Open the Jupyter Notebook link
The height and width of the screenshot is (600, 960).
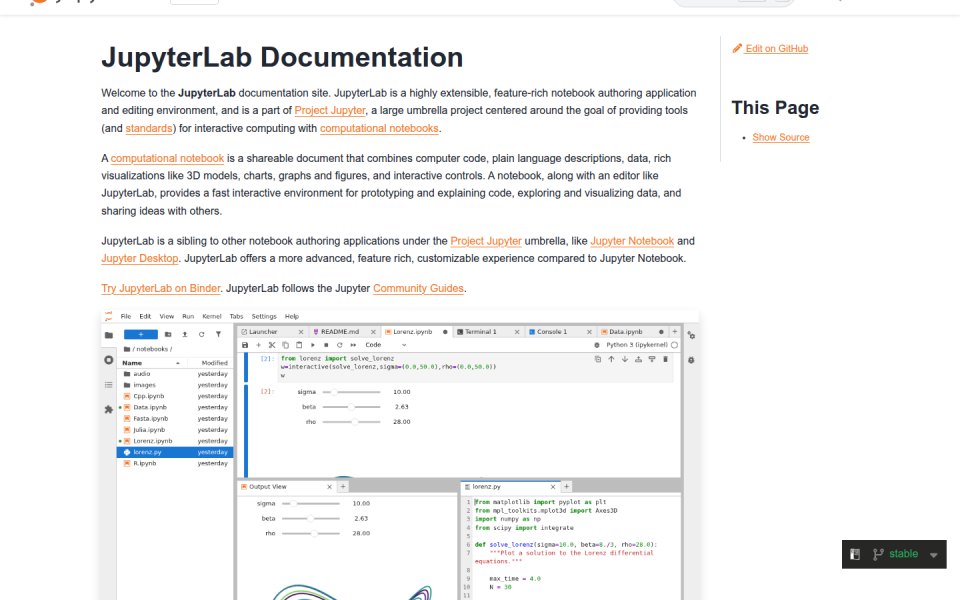(x=632, y=241)
